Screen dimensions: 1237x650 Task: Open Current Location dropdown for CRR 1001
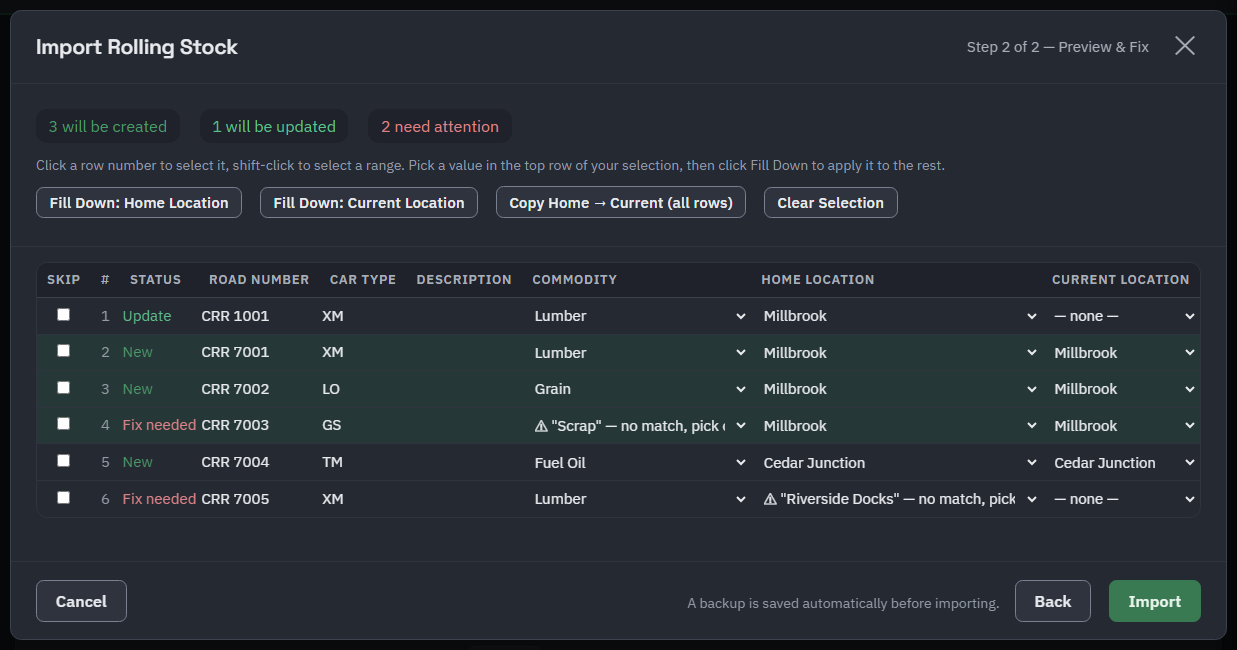coord(1125,316)
